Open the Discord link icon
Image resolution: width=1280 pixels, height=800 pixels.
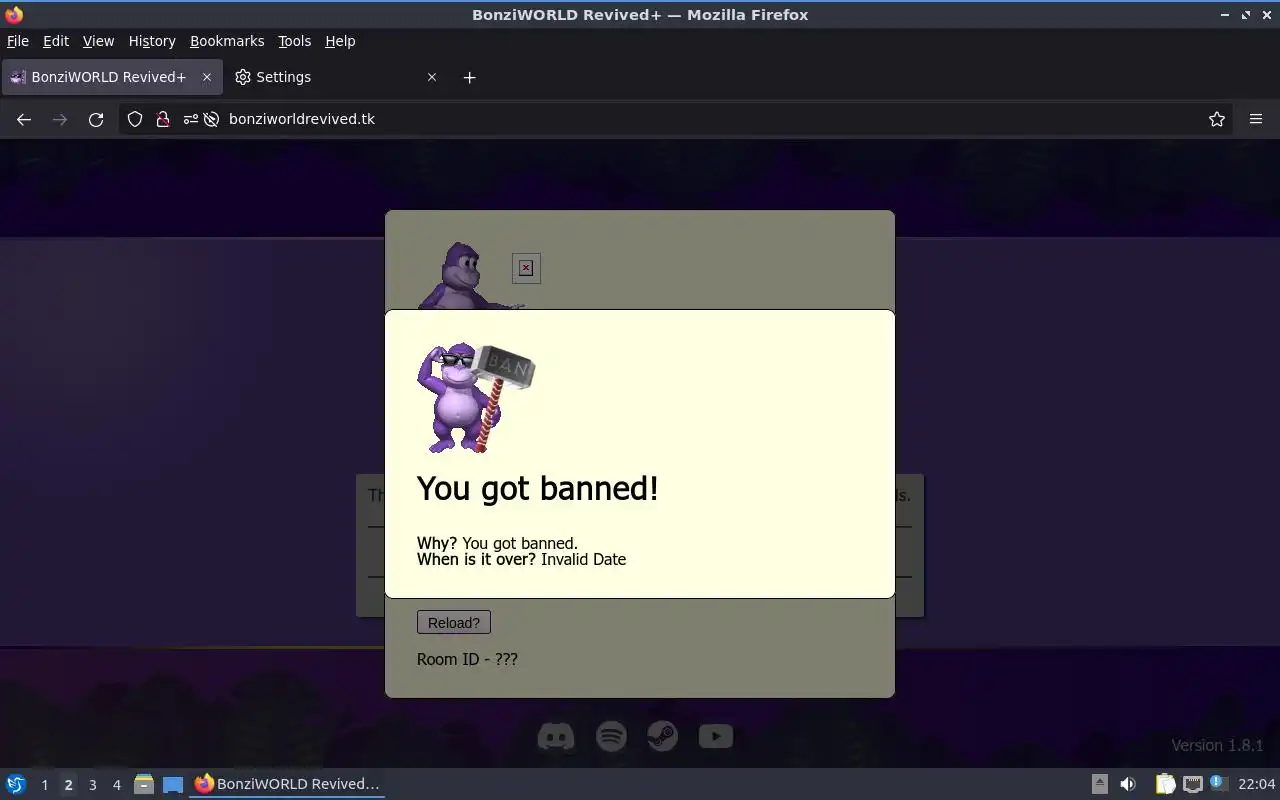[556, 737]
